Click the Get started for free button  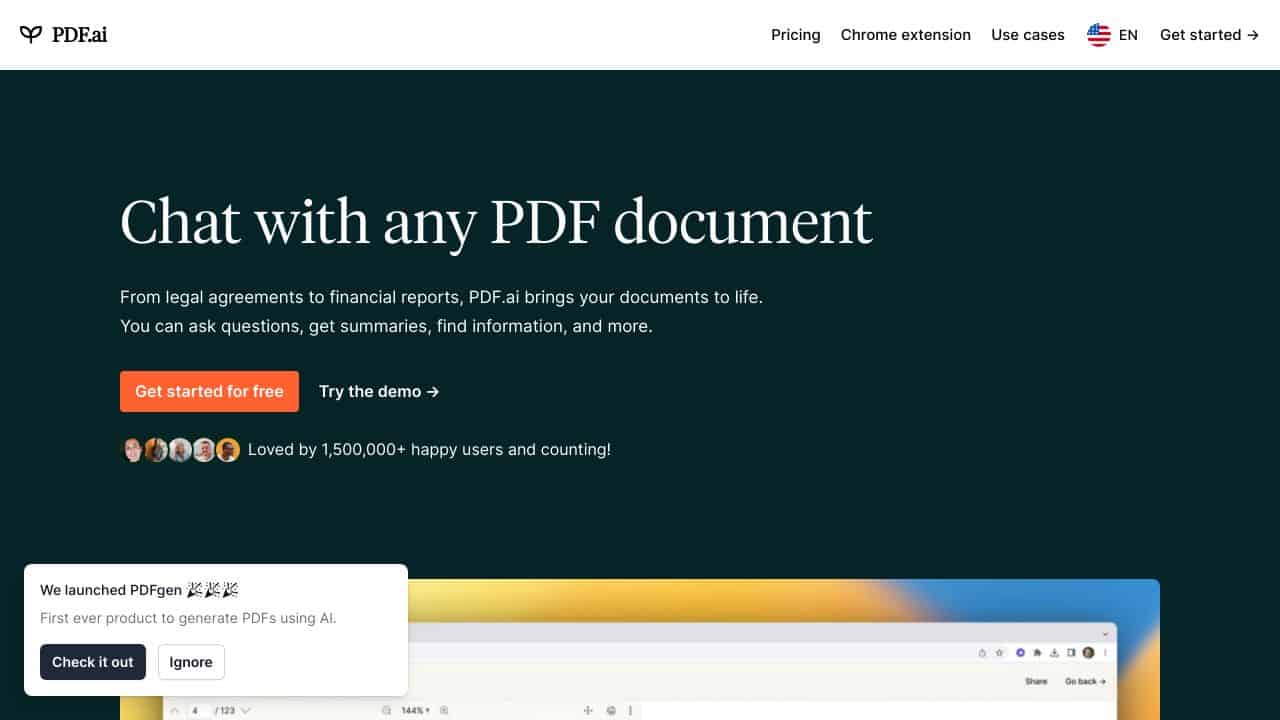click(x=209, y=391)
